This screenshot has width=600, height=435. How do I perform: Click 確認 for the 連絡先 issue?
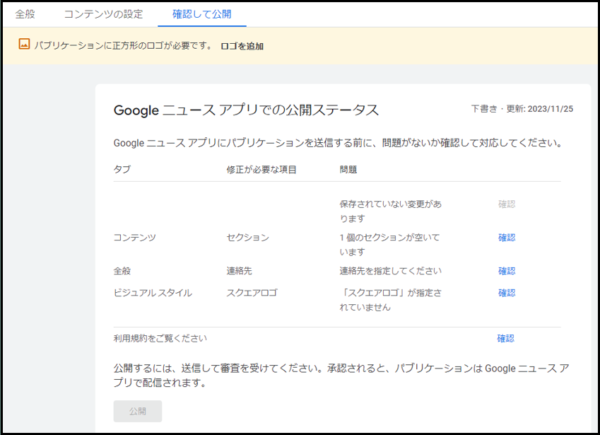[x=507, y=271]
